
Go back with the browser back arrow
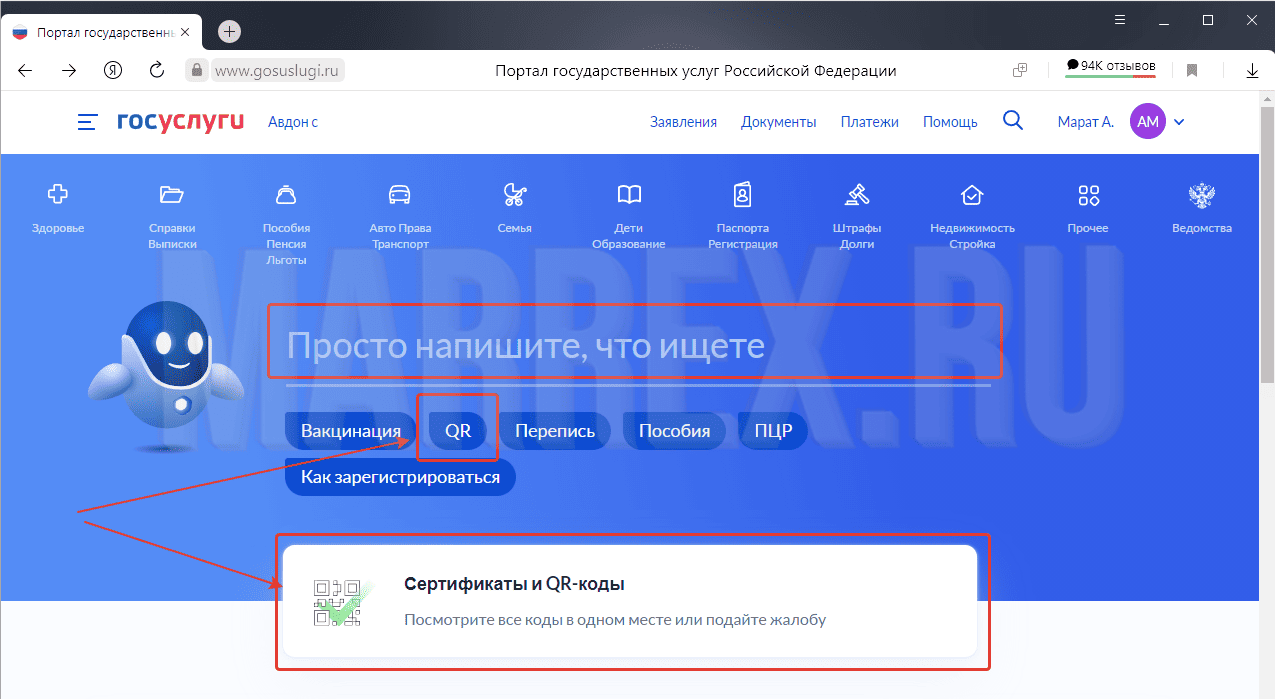pyautogui.click(x=26, y=71)
